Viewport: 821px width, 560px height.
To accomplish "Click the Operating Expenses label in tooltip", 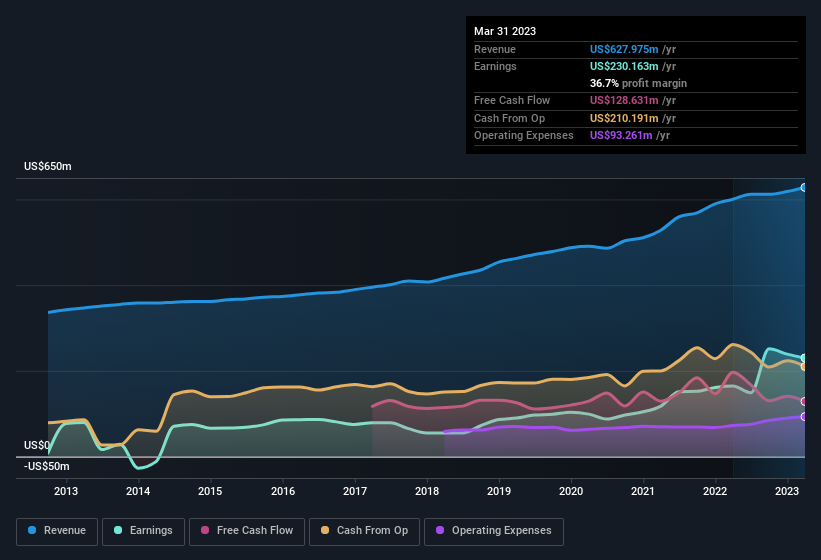I will (524, 136).
